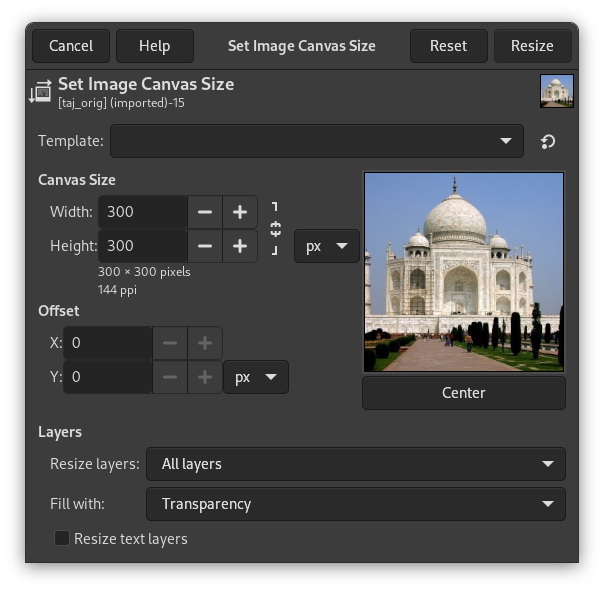Open the Fill with Transparency dropdown
Image resolution: width=604 pixels, height=591 pixels.
click(x=355, y=504)
